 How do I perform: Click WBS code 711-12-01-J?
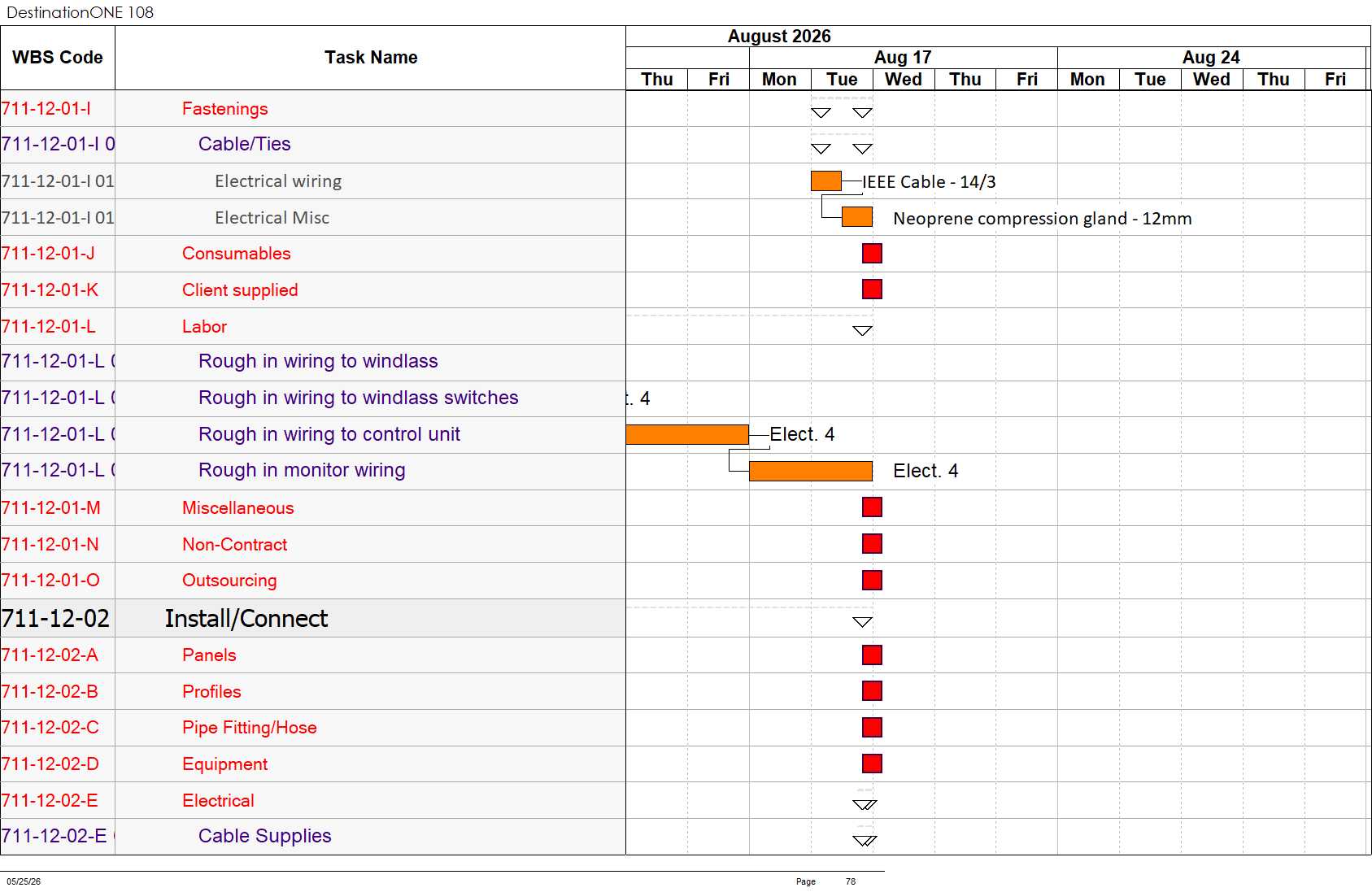(x=48, y=254)
